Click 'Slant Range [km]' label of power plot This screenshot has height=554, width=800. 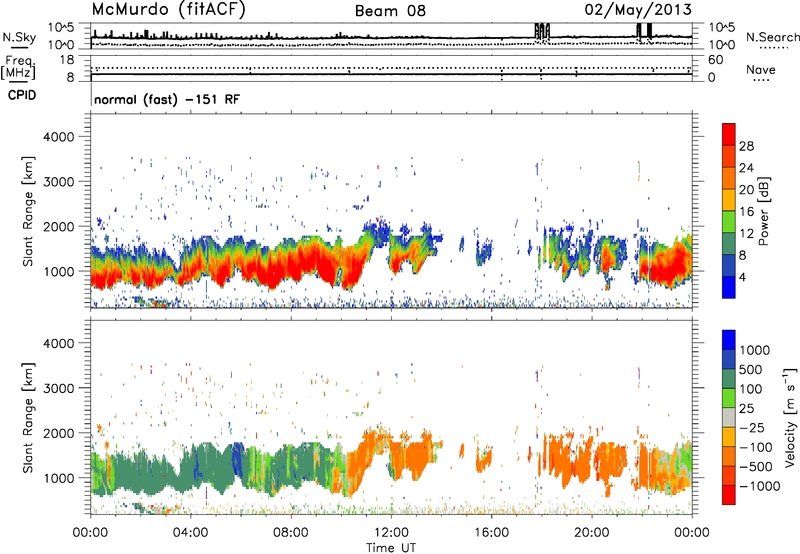point(28,211)
